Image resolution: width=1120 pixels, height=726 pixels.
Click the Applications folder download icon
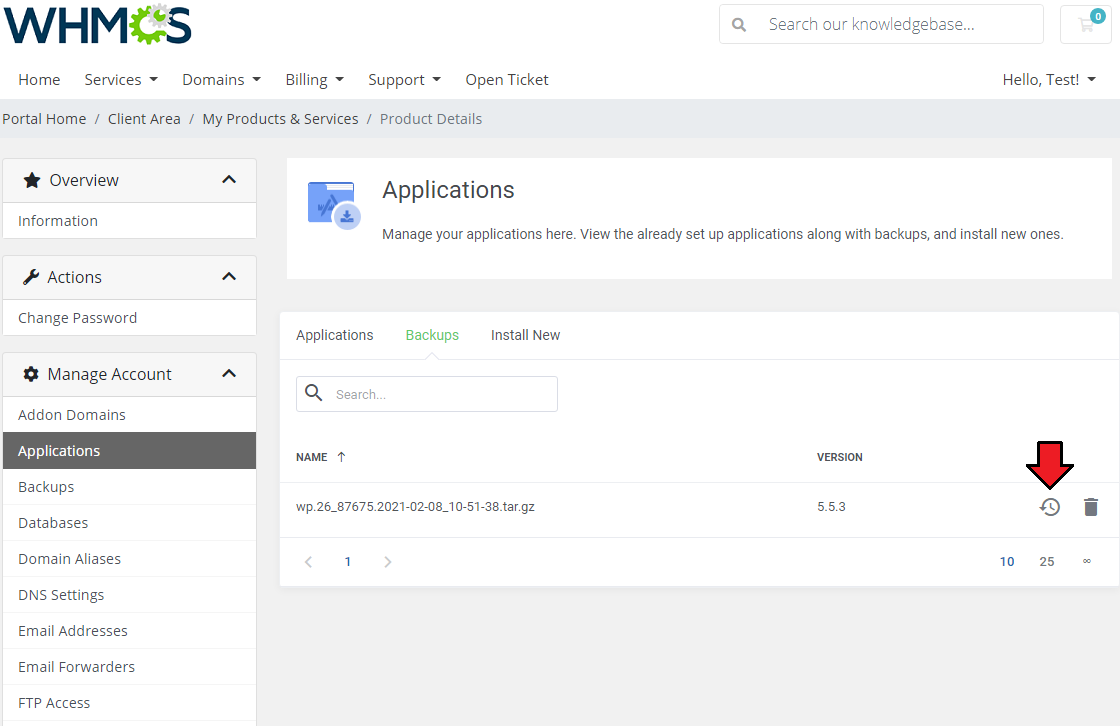click(334, 205)
